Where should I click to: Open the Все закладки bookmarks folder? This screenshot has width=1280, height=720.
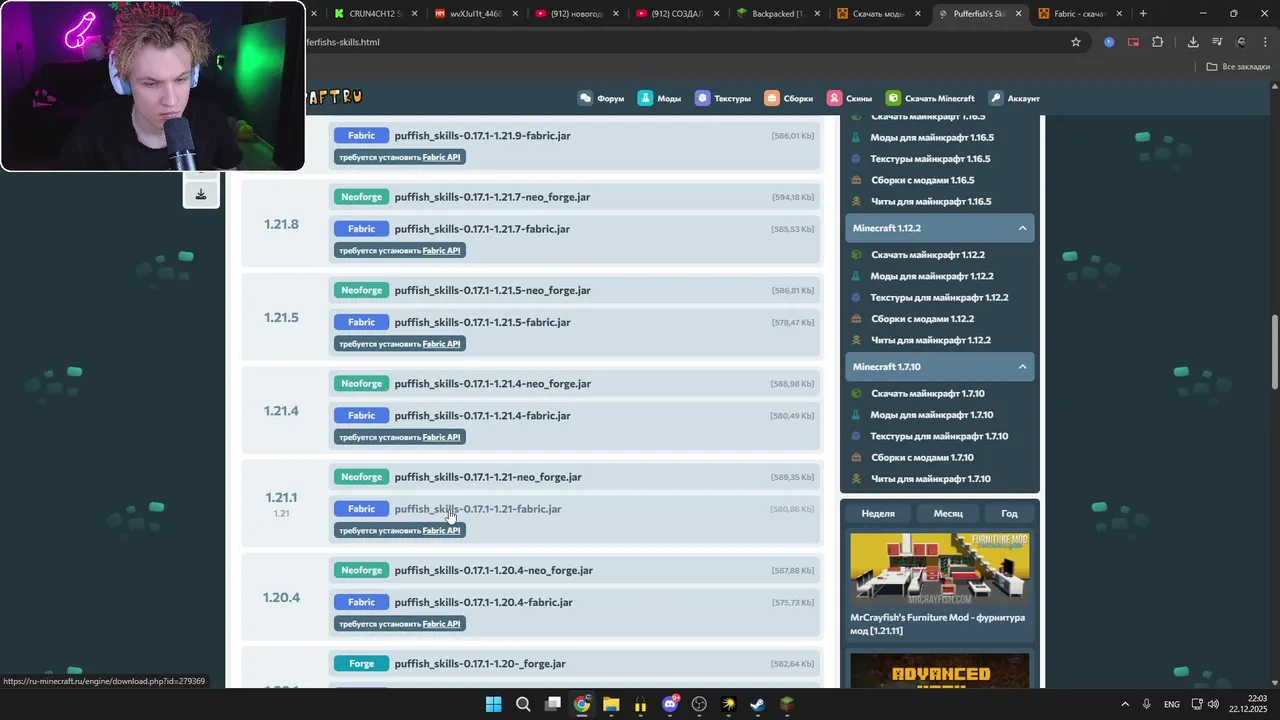tap(1238, 67)
